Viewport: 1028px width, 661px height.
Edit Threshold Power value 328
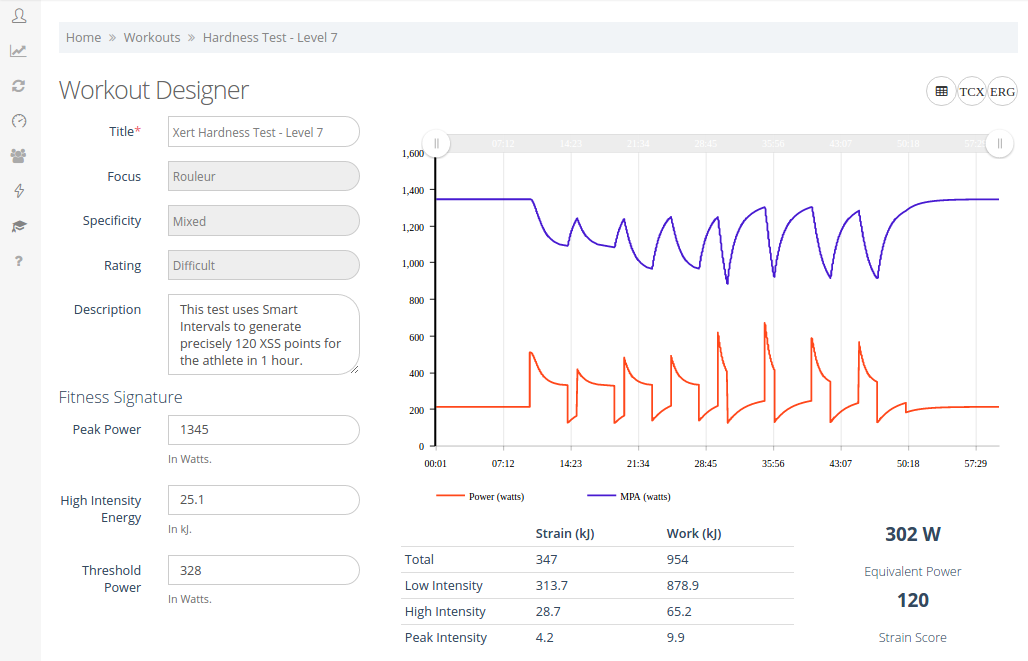click(264, 571)
